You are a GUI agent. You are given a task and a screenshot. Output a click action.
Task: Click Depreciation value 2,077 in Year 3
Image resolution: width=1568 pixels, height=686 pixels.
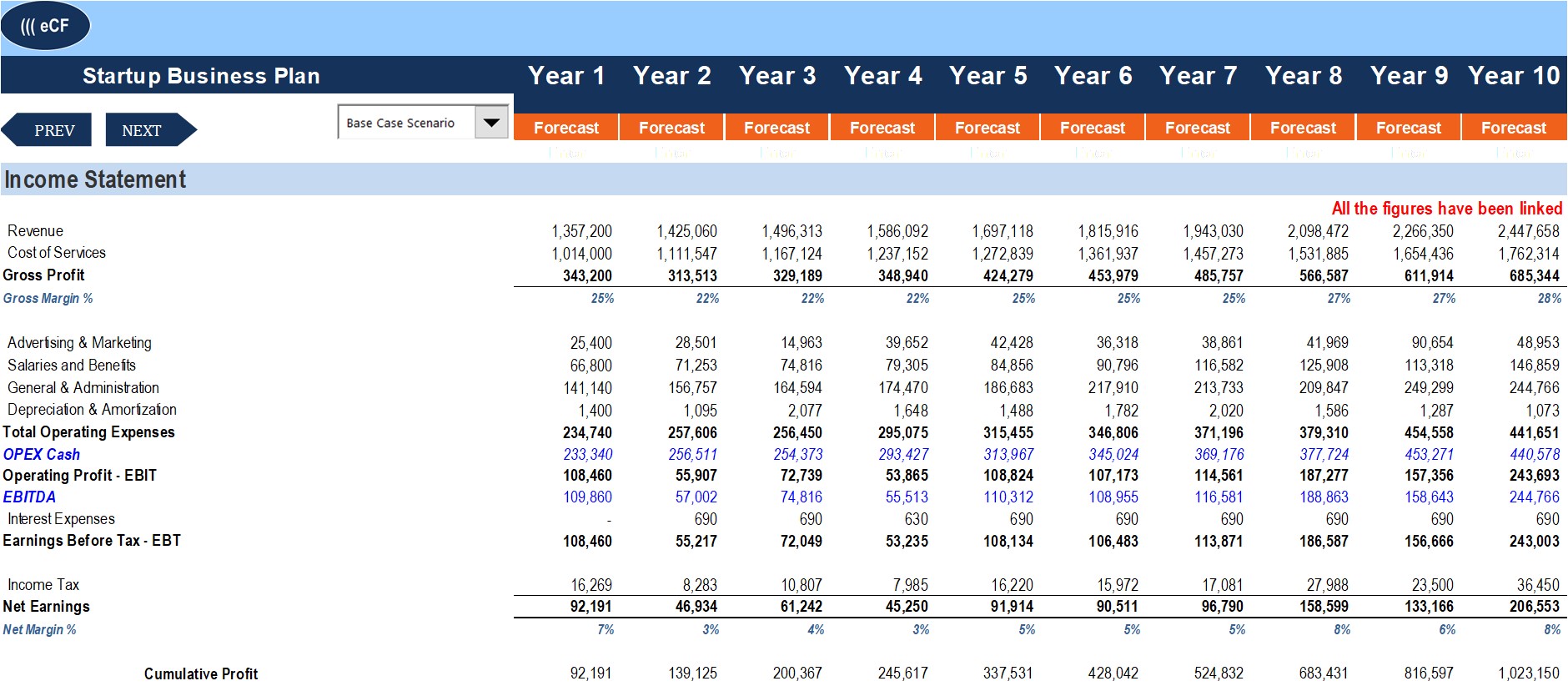805,411
